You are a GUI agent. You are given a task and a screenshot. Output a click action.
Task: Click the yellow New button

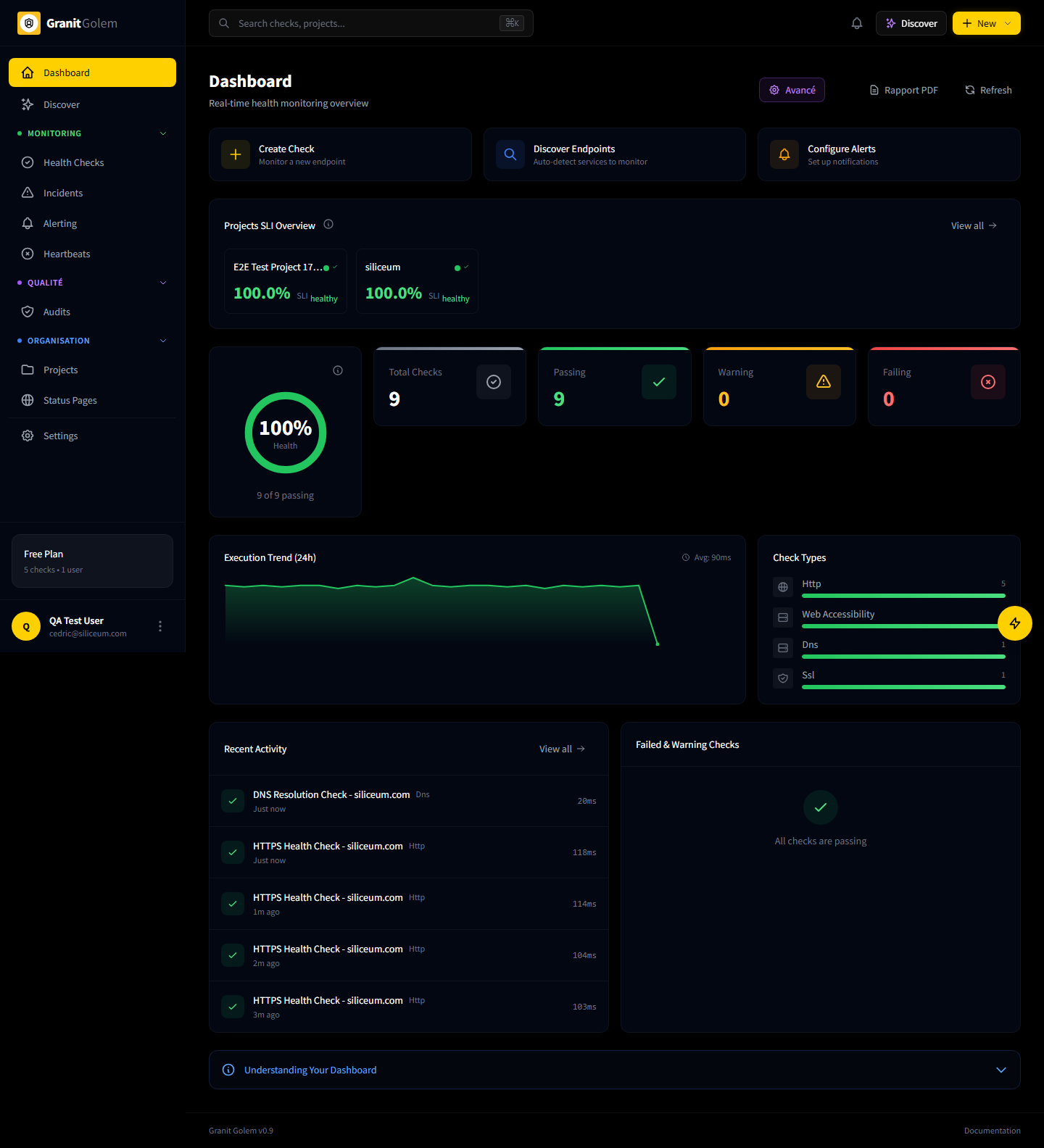[x=987, y=23]
